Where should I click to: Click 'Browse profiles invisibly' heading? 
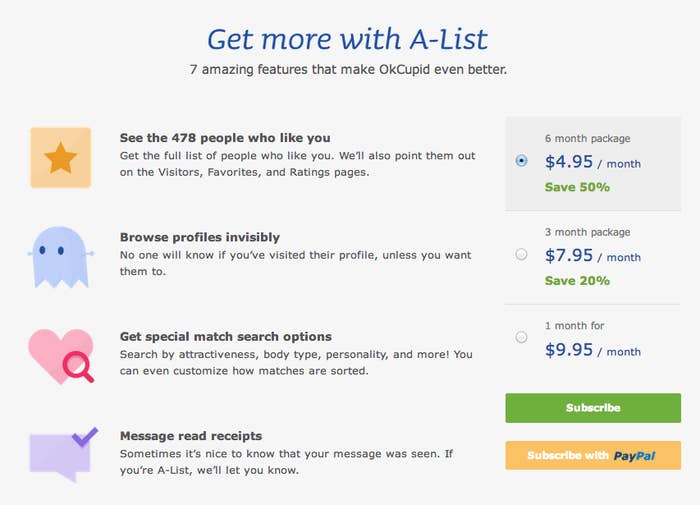[200, 237]
